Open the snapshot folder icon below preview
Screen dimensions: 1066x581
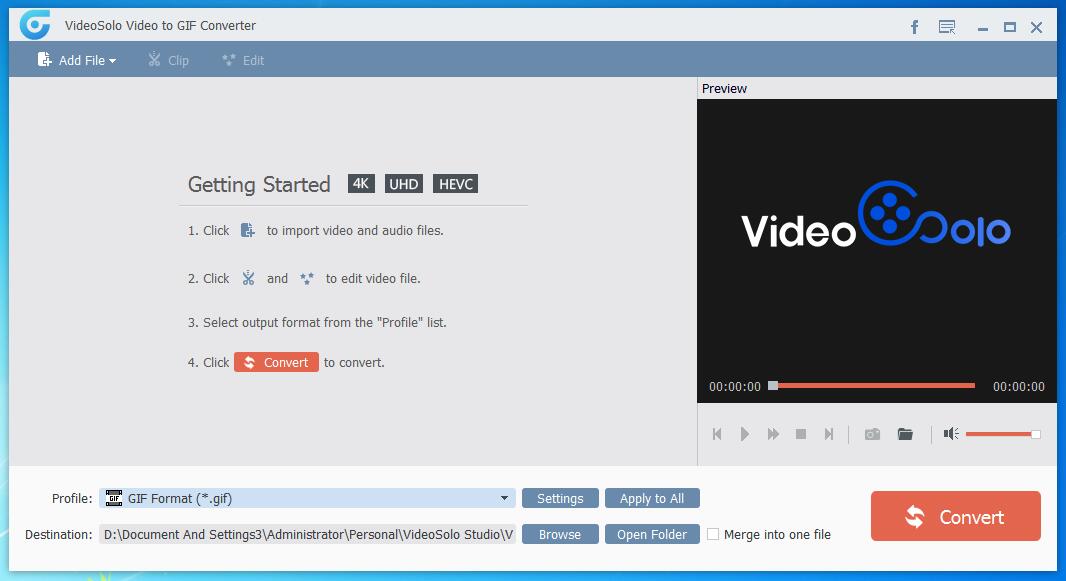[905, 434]
